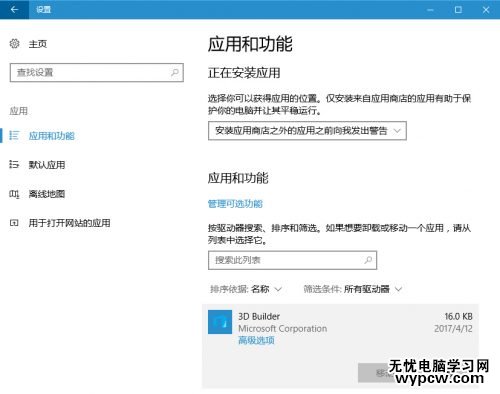
Task: Click magnifier icon in 查找设置 box
Action: tap(175, 72)
